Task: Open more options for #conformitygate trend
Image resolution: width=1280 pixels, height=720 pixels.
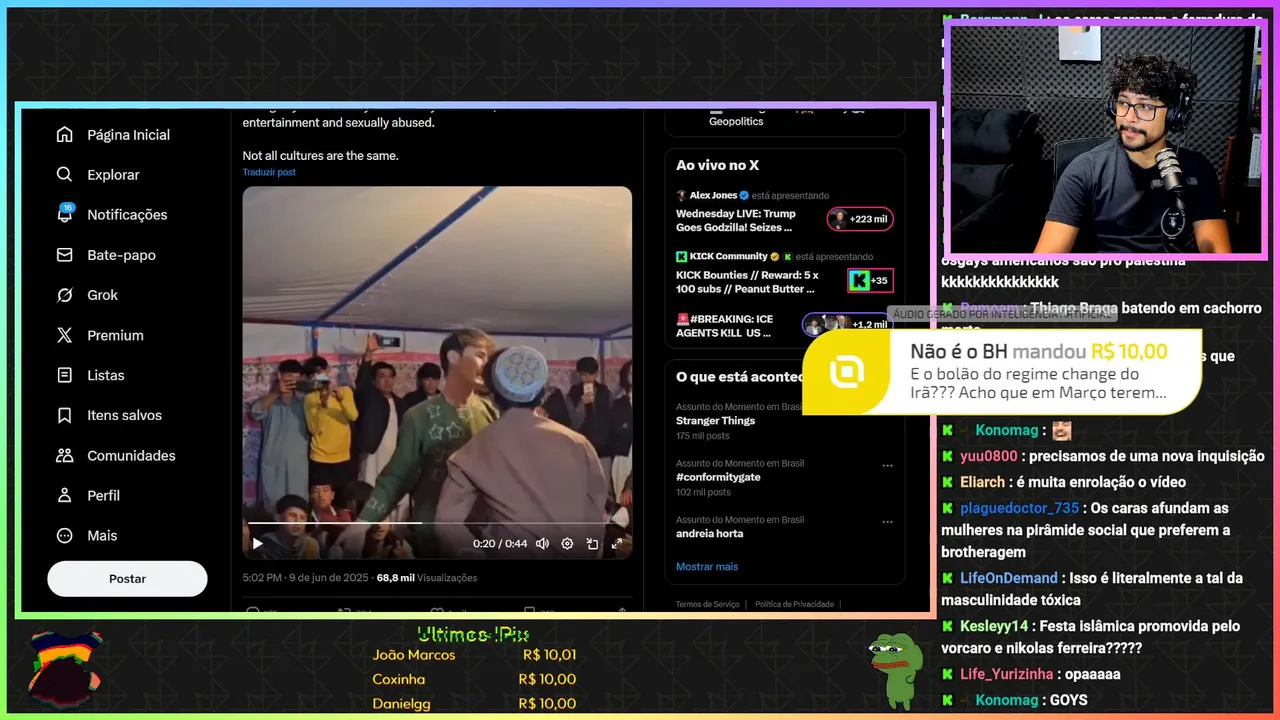Action: (x=887, y=465)
